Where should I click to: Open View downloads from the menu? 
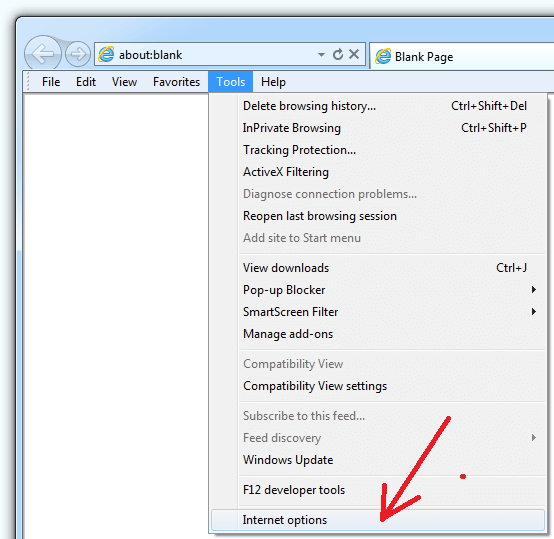pyautogui.click(x=378, y=268)
